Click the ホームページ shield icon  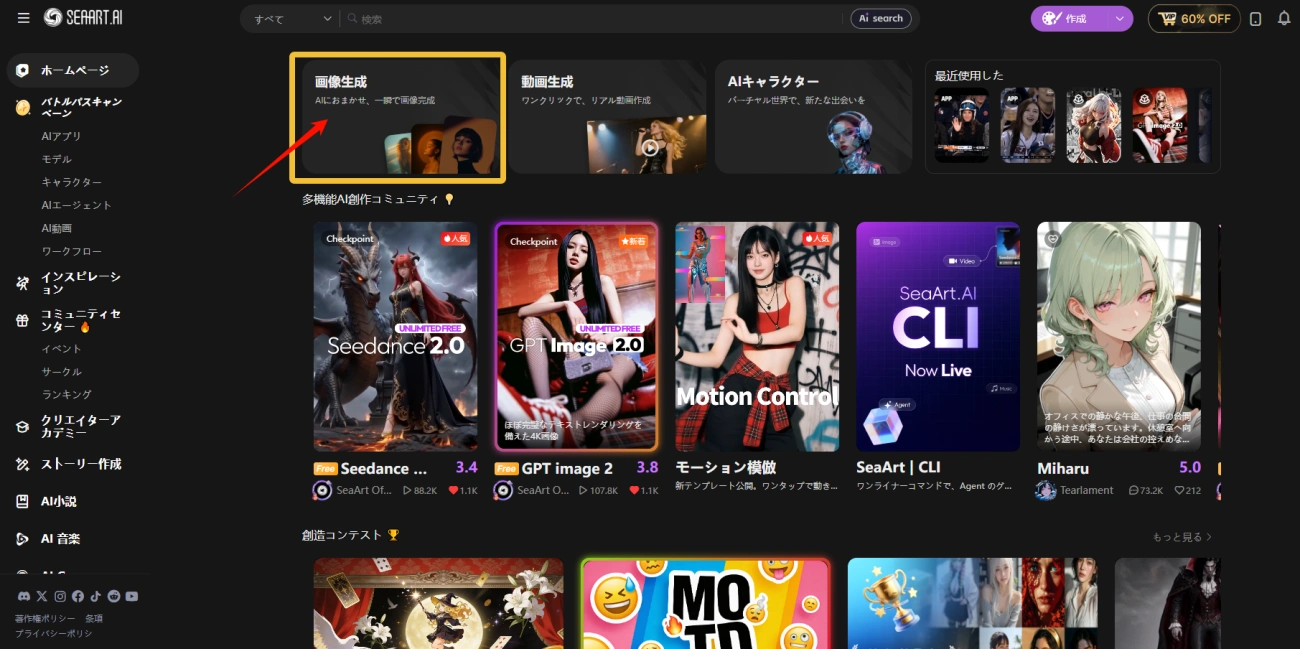coord(22,71)
